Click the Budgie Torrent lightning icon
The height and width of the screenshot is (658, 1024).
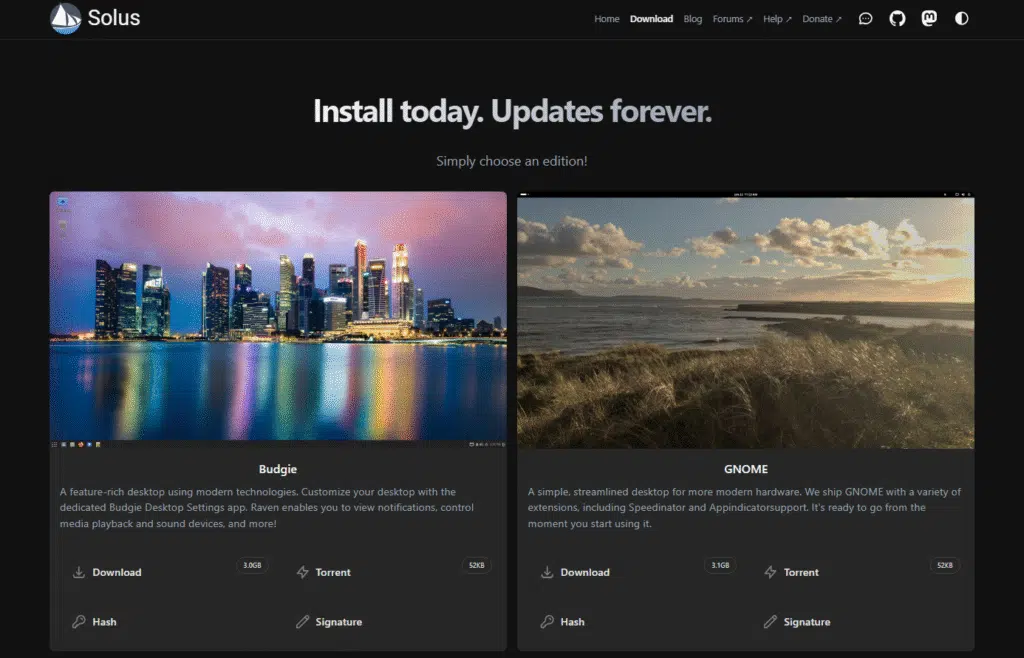(x=303, y=572)
